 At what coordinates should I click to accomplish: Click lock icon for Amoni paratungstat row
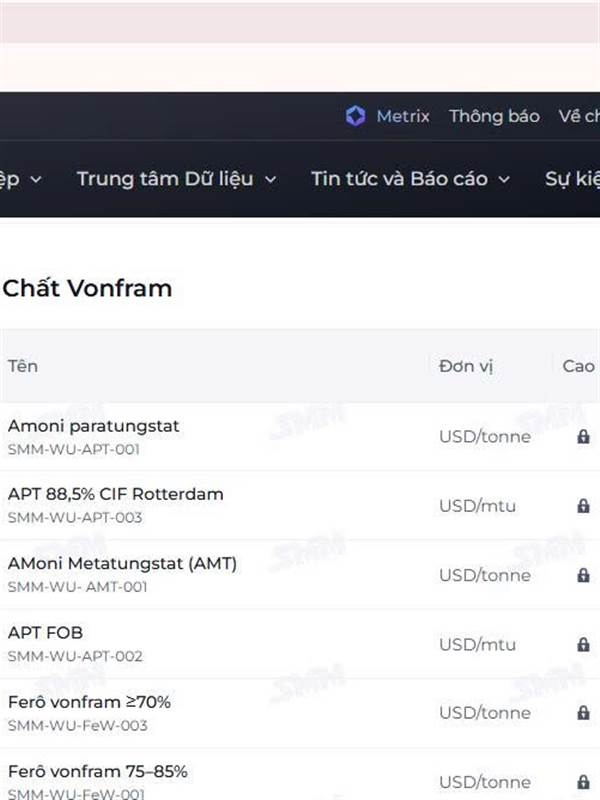583,437
